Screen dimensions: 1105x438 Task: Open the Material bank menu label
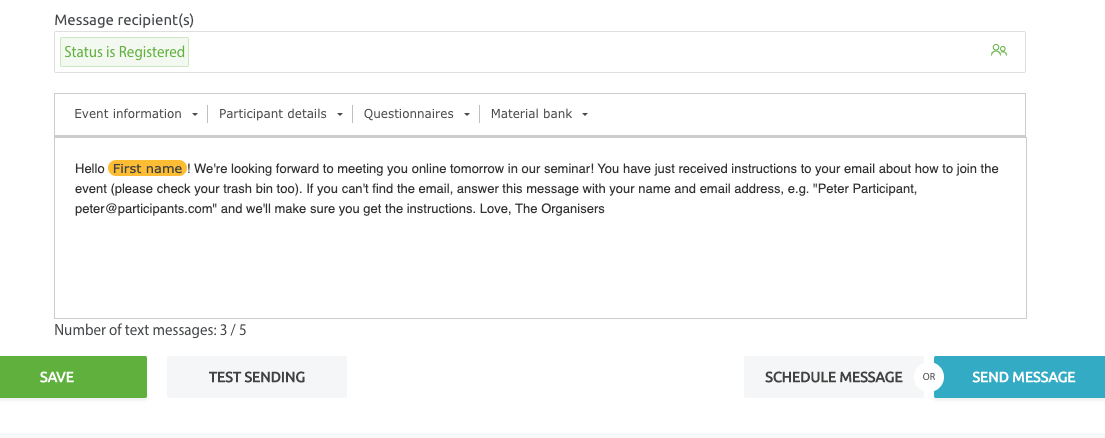(531, 114)
